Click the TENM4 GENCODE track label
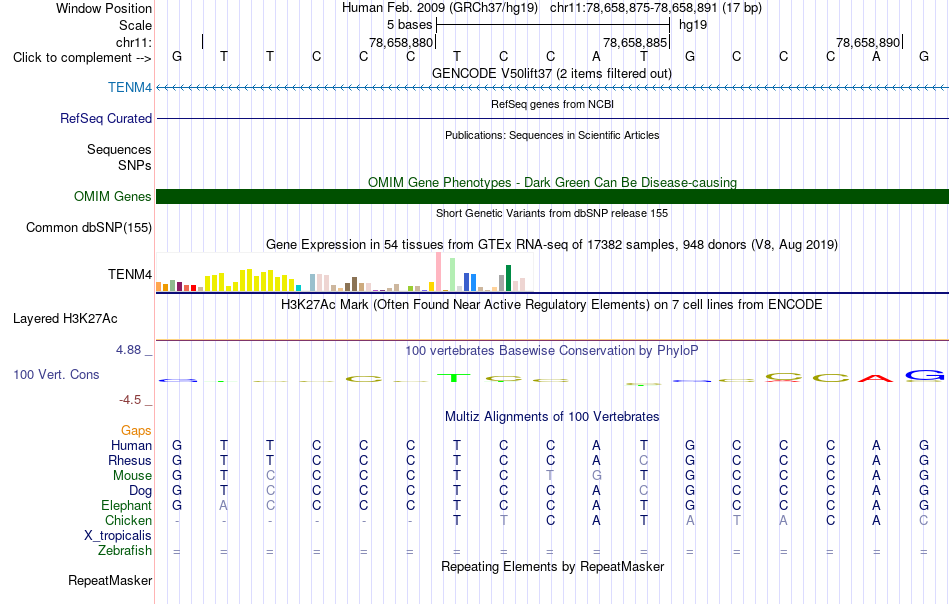950x604 pixels. point(130,87)
